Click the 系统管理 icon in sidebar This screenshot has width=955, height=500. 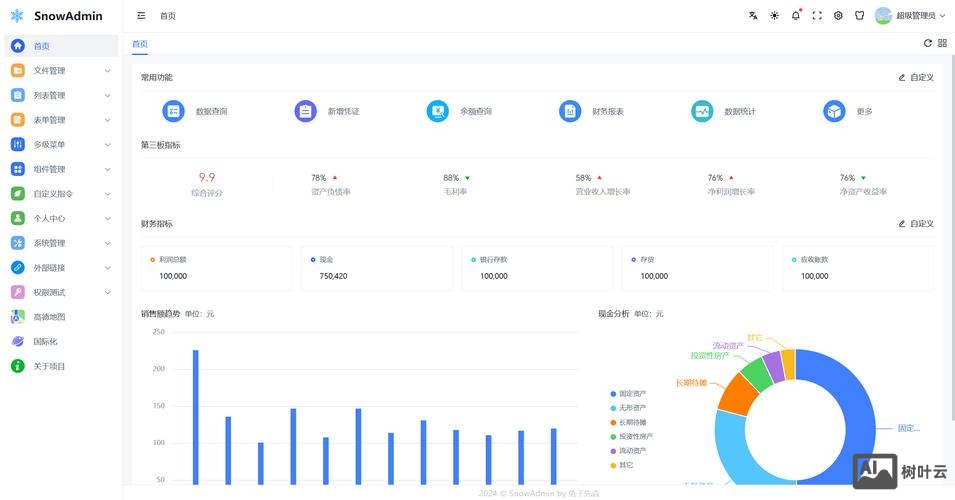click(x=18, y=243)
